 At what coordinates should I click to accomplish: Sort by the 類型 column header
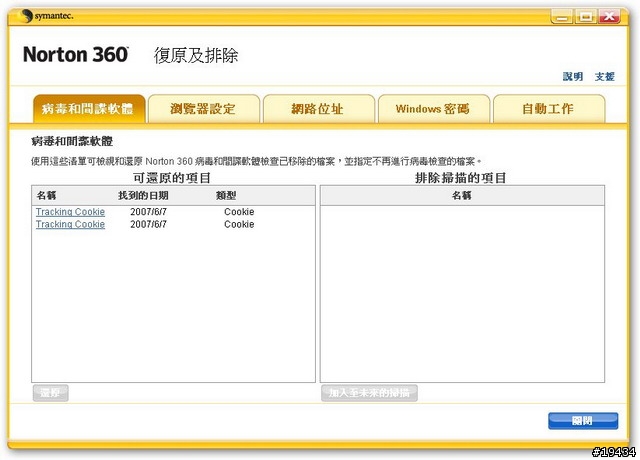pos(226,196)
